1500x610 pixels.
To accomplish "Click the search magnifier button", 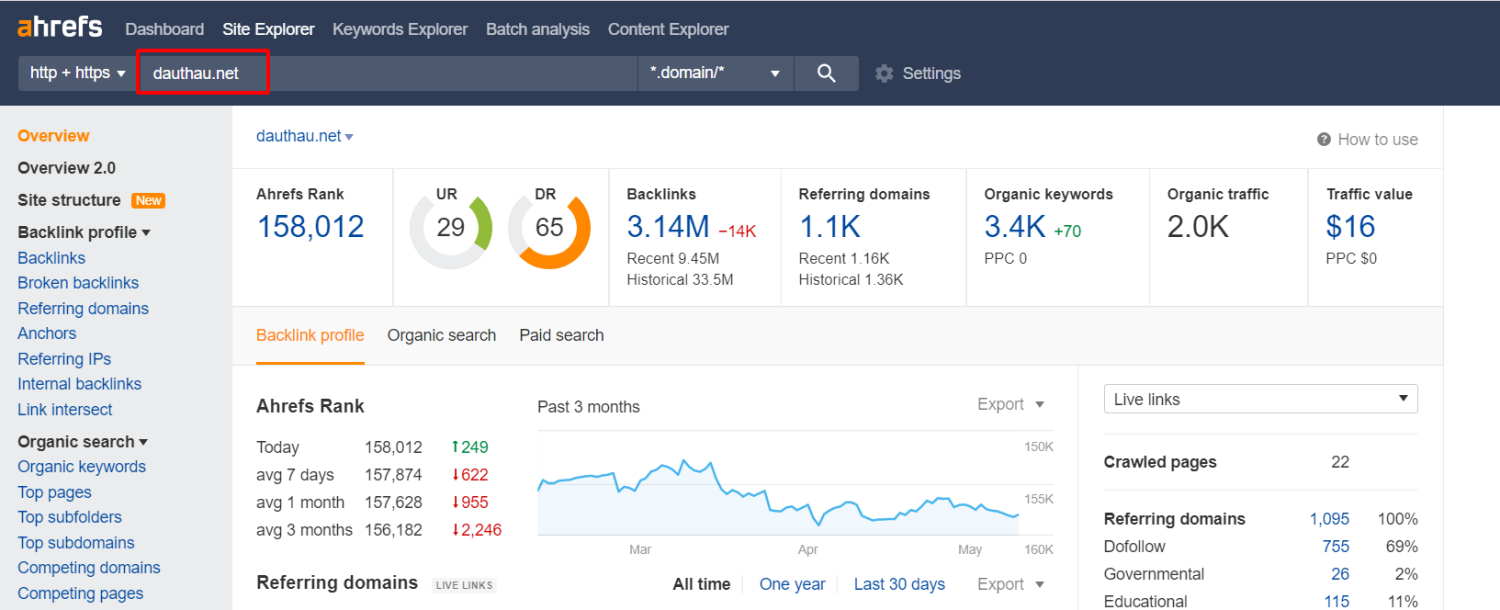I will [x=826, y=73].
